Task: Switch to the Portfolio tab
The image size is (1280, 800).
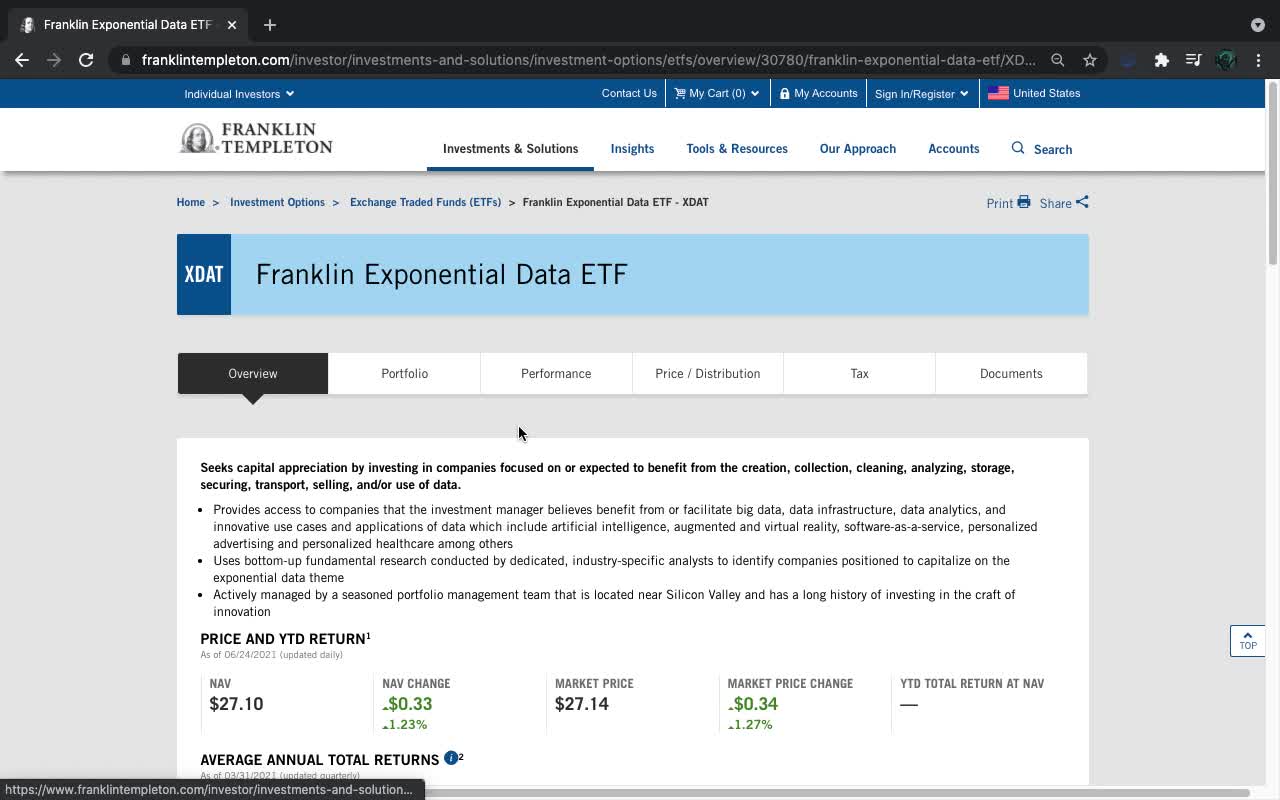Action: point(404,373)
